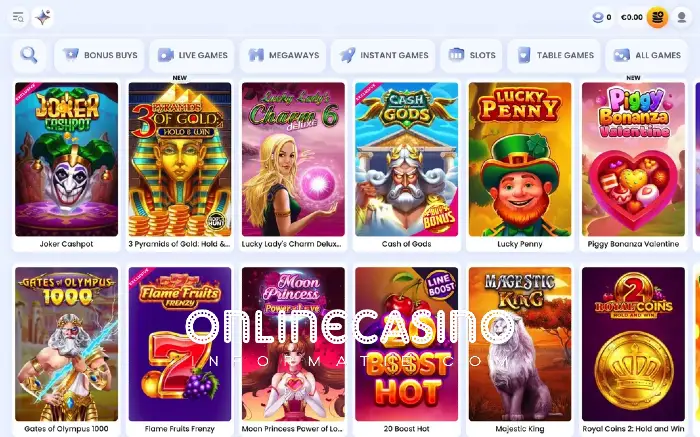Select the Bonus Buys category
The width and height of the screenshot is (700, 437).
(100, 55)
